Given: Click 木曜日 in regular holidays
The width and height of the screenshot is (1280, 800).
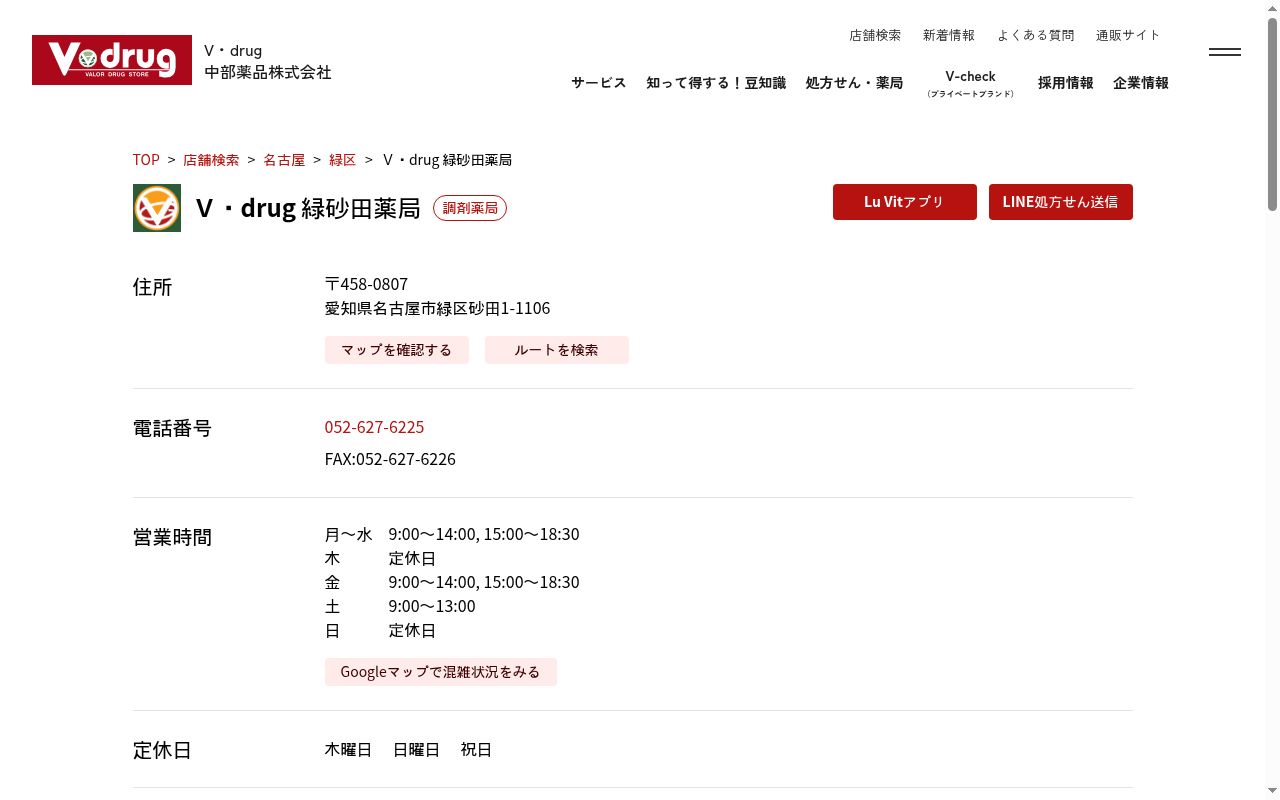Looking at the screenshot, I should [348, 749].
